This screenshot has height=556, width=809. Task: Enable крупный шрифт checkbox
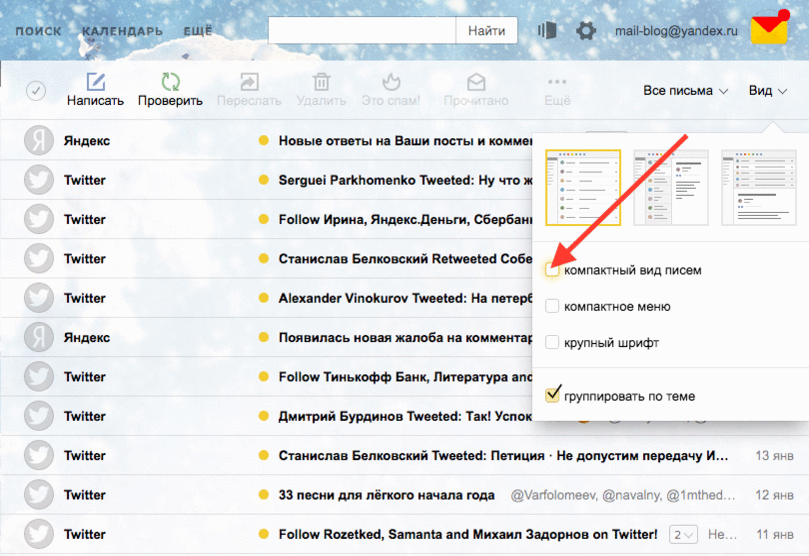[x=552, y=342]
